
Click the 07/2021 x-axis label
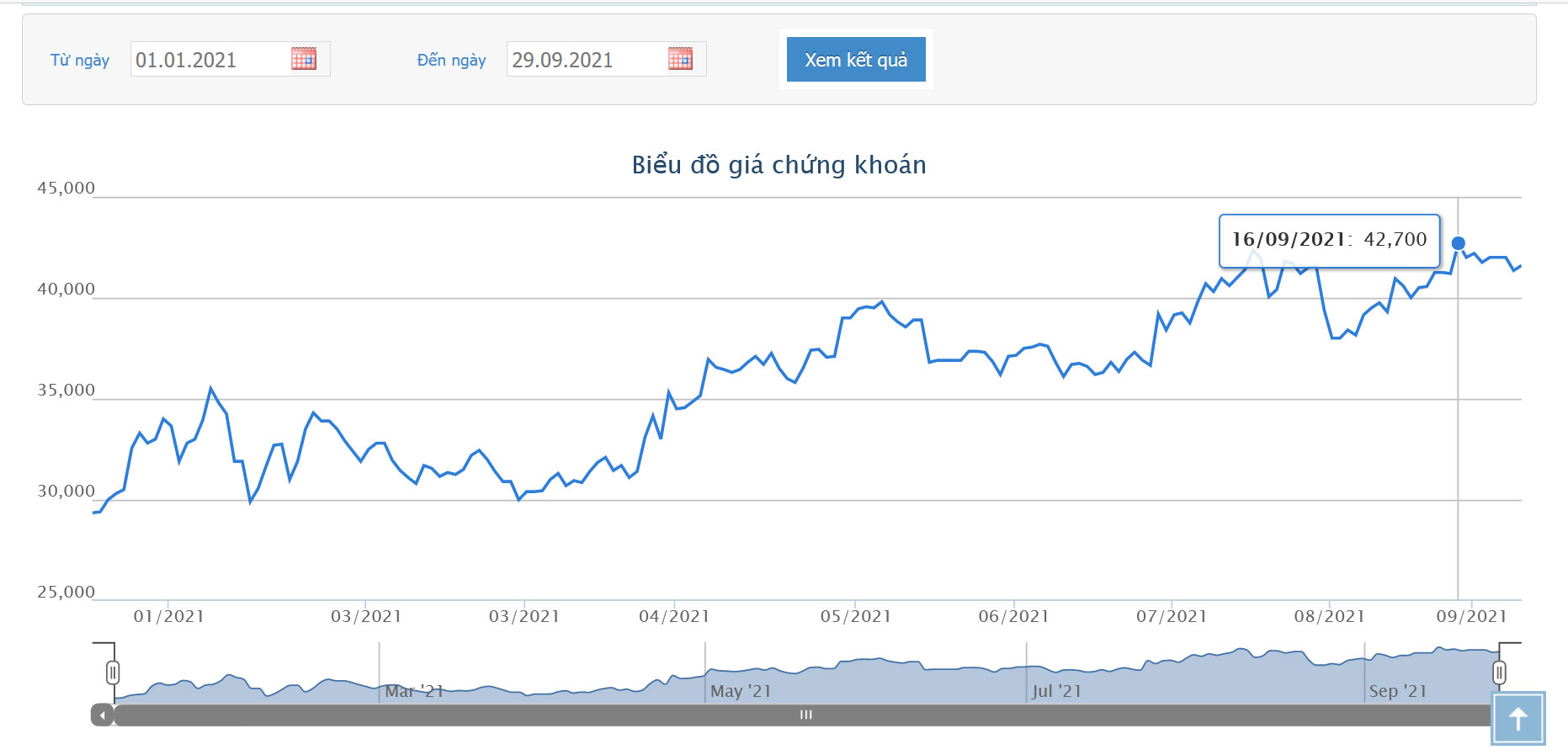coord(1172,616)
